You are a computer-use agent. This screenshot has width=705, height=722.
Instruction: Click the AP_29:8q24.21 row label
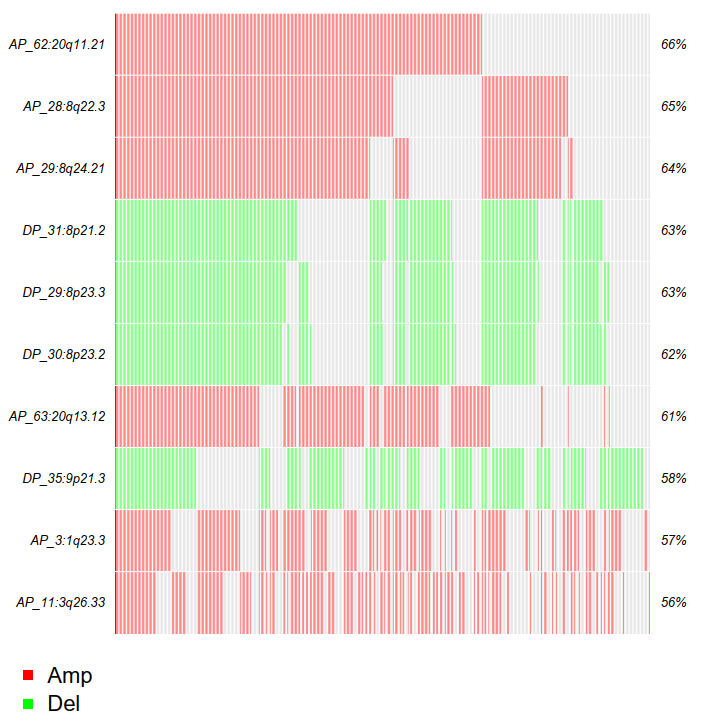tap(61, 168)
